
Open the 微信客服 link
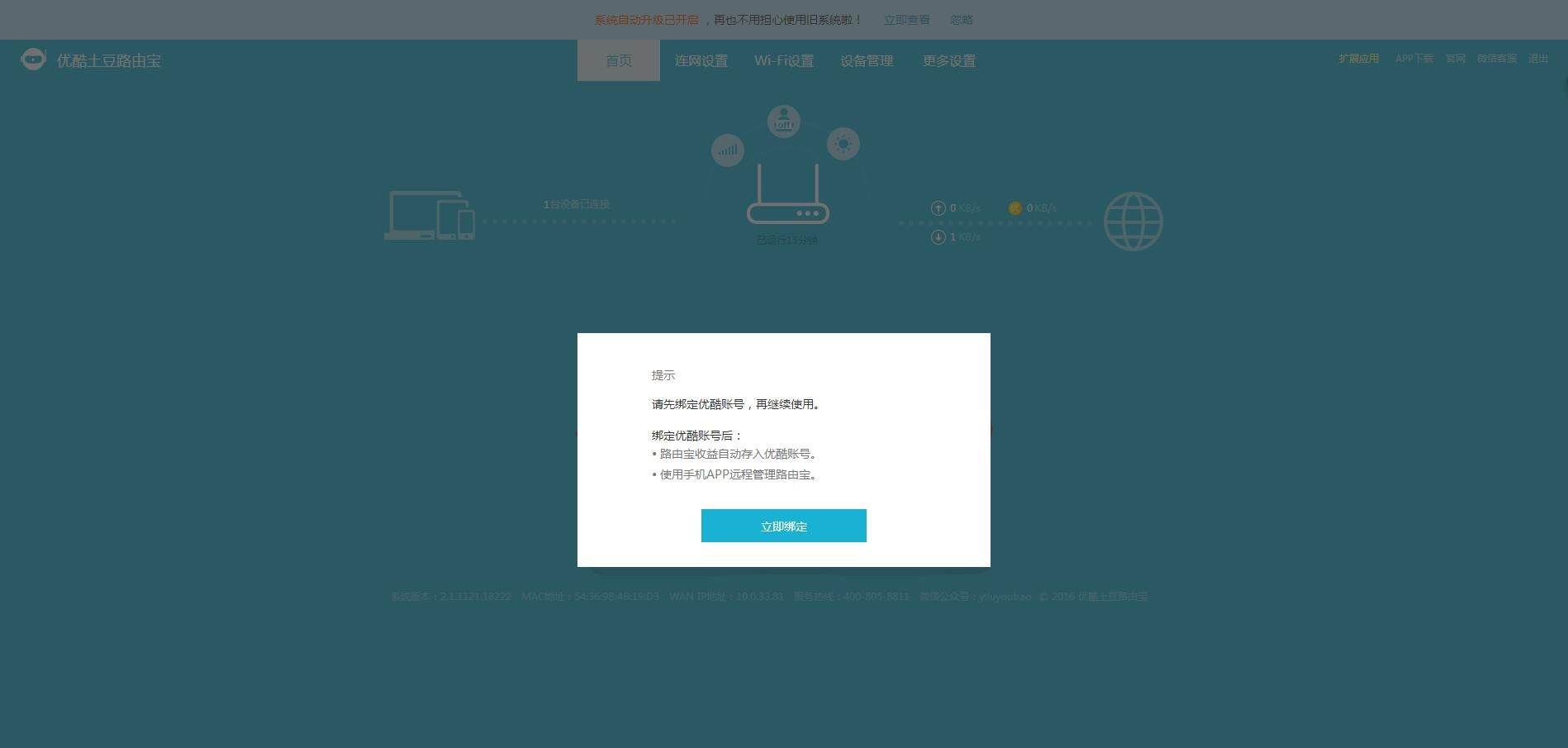1496,59
